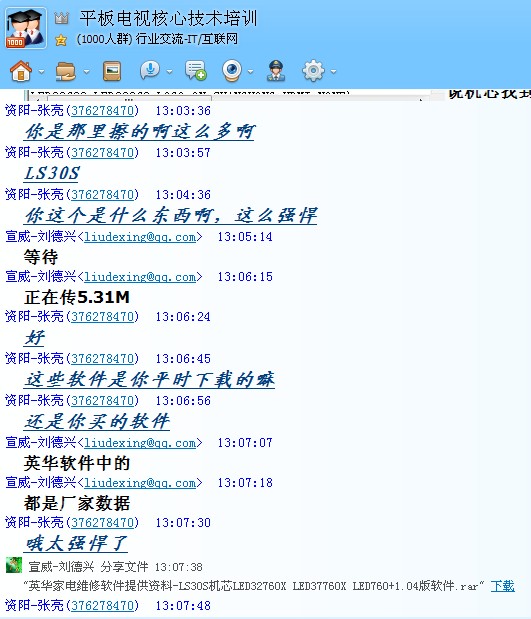Open the group photo album icon
This screenshot has height=619, width=531.
(x=112, y=71)
